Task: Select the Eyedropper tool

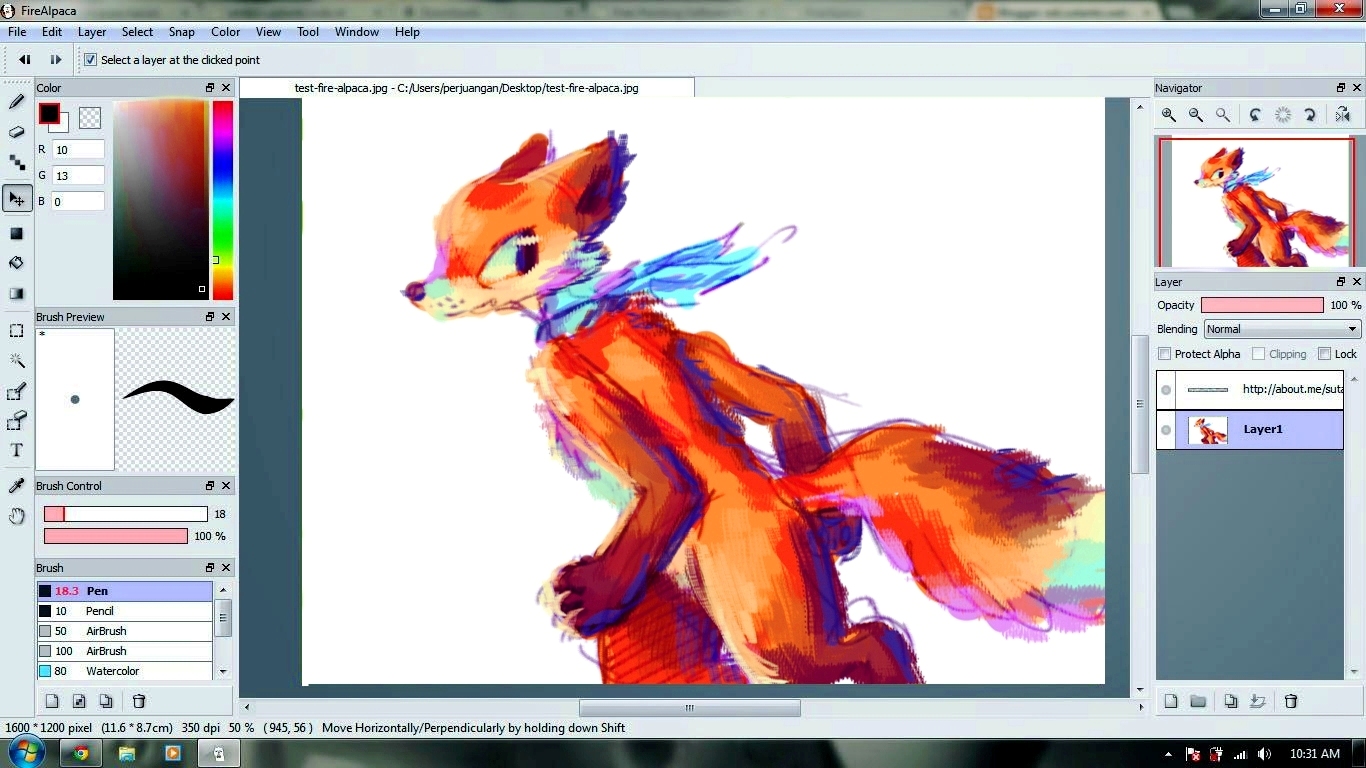Action: [x=17, y=486]
